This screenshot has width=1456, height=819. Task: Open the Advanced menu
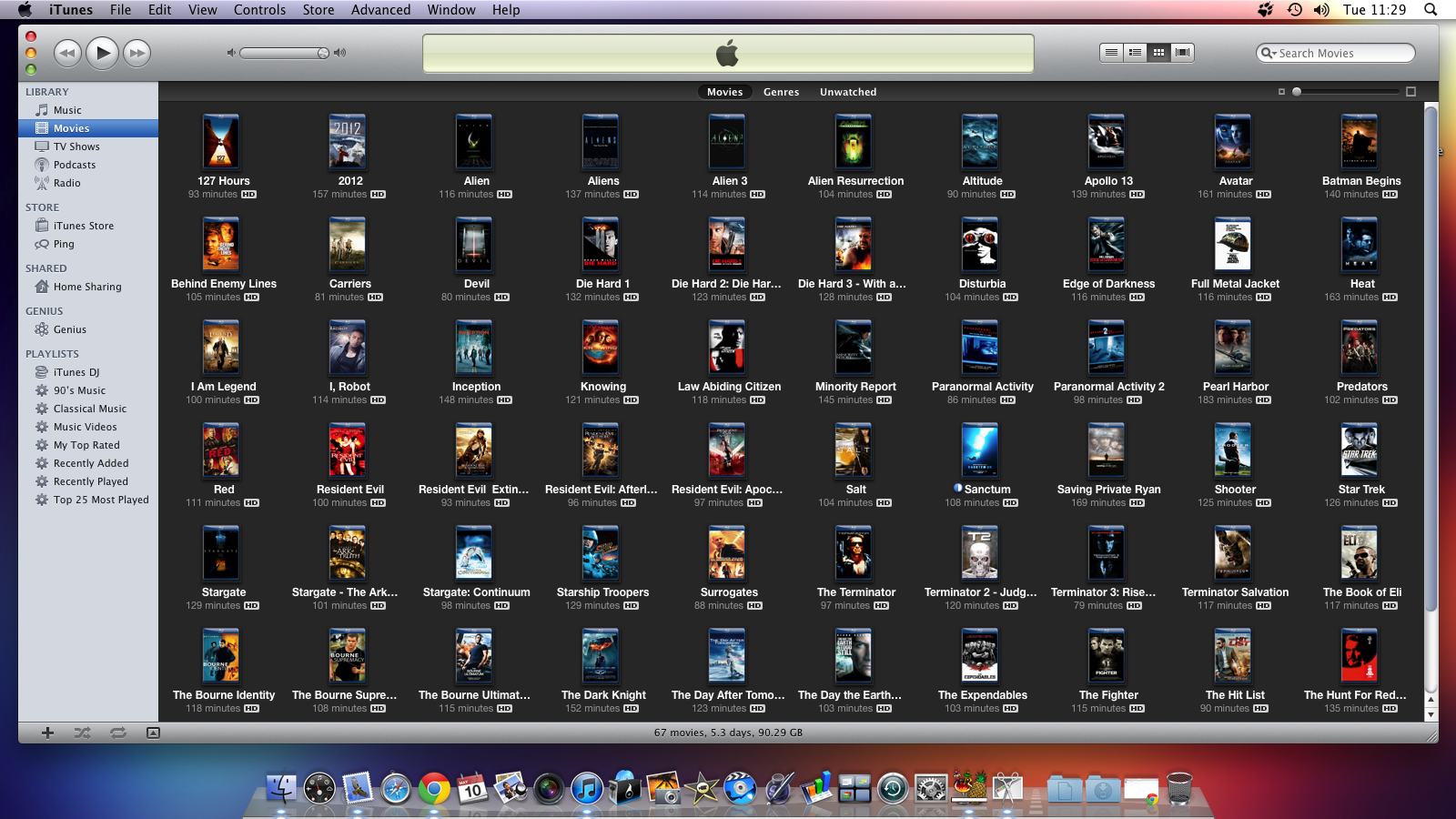[380, 10]
